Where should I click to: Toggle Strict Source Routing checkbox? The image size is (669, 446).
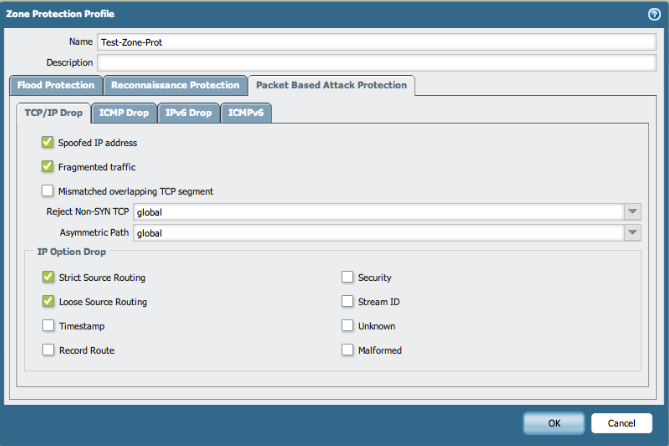(48, 277)
